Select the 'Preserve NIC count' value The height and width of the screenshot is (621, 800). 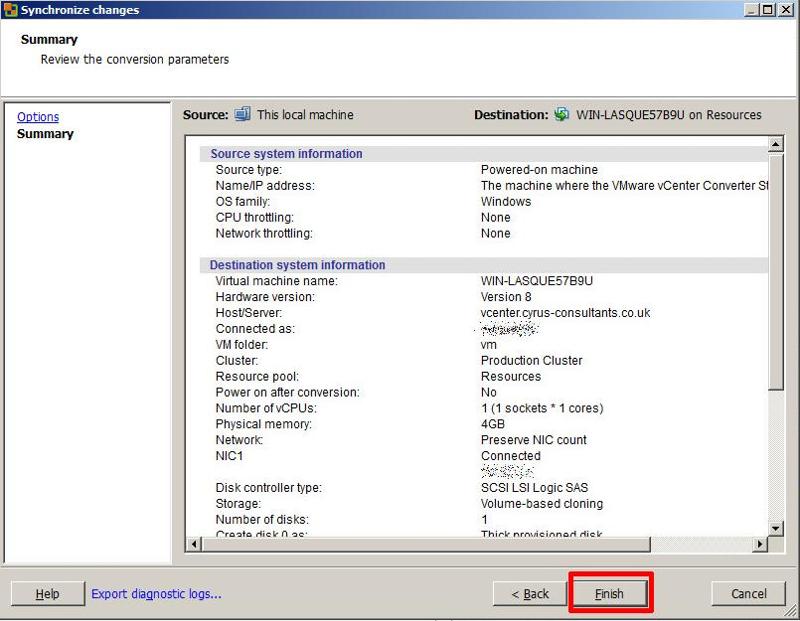(x=534, y=440)
